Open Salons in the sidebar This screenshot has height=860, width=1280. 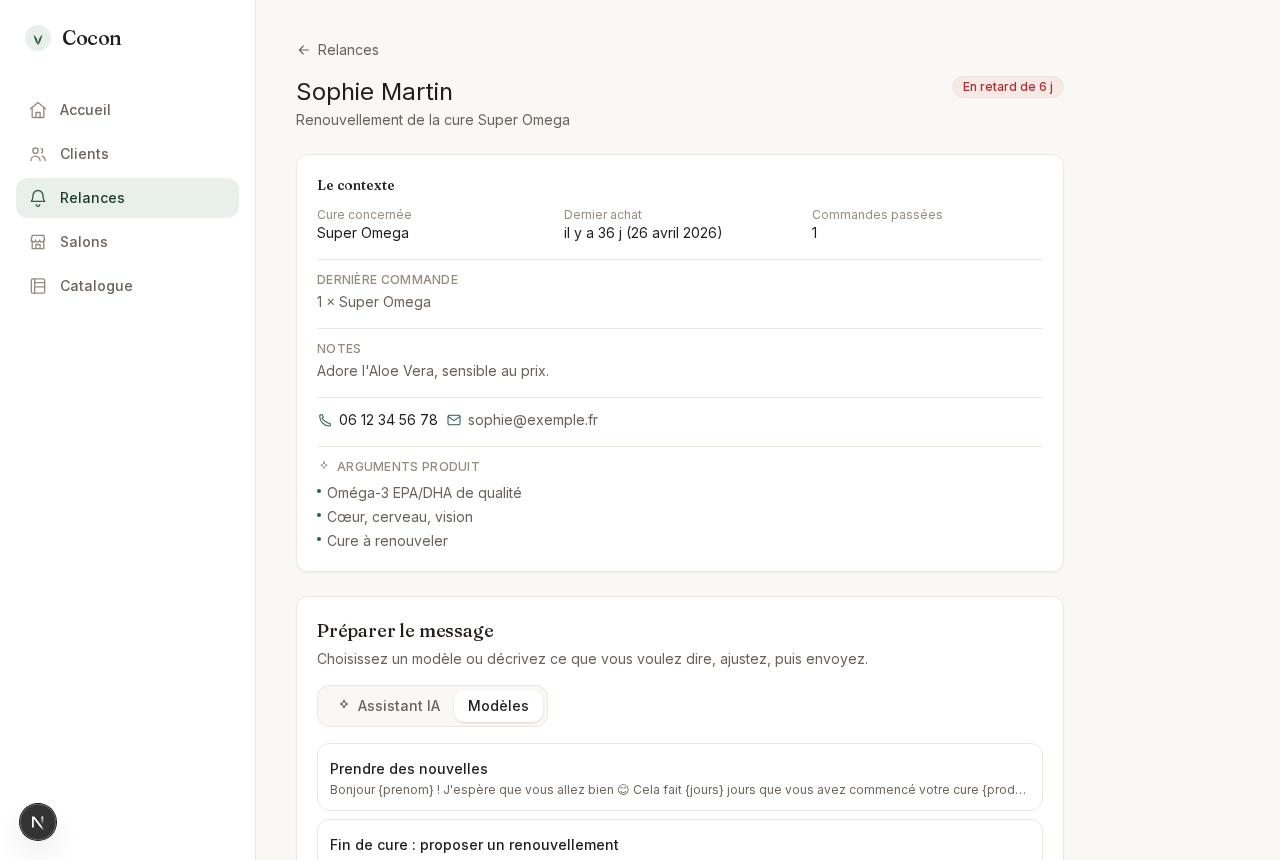tap(127, 242)
